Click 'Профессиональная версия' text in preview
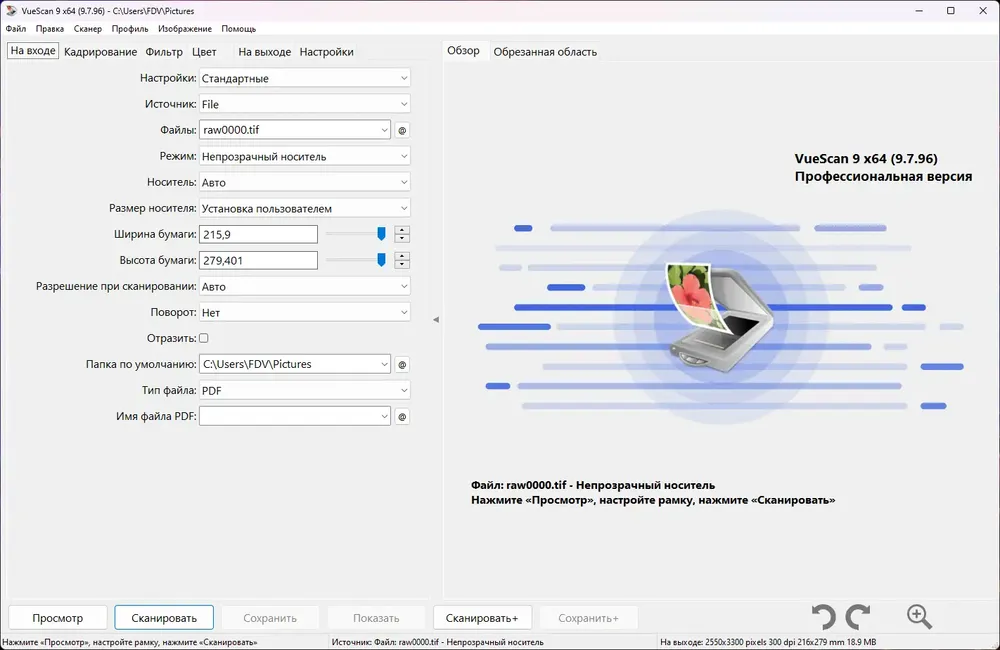1000x650 pixels. pos(883,177)
